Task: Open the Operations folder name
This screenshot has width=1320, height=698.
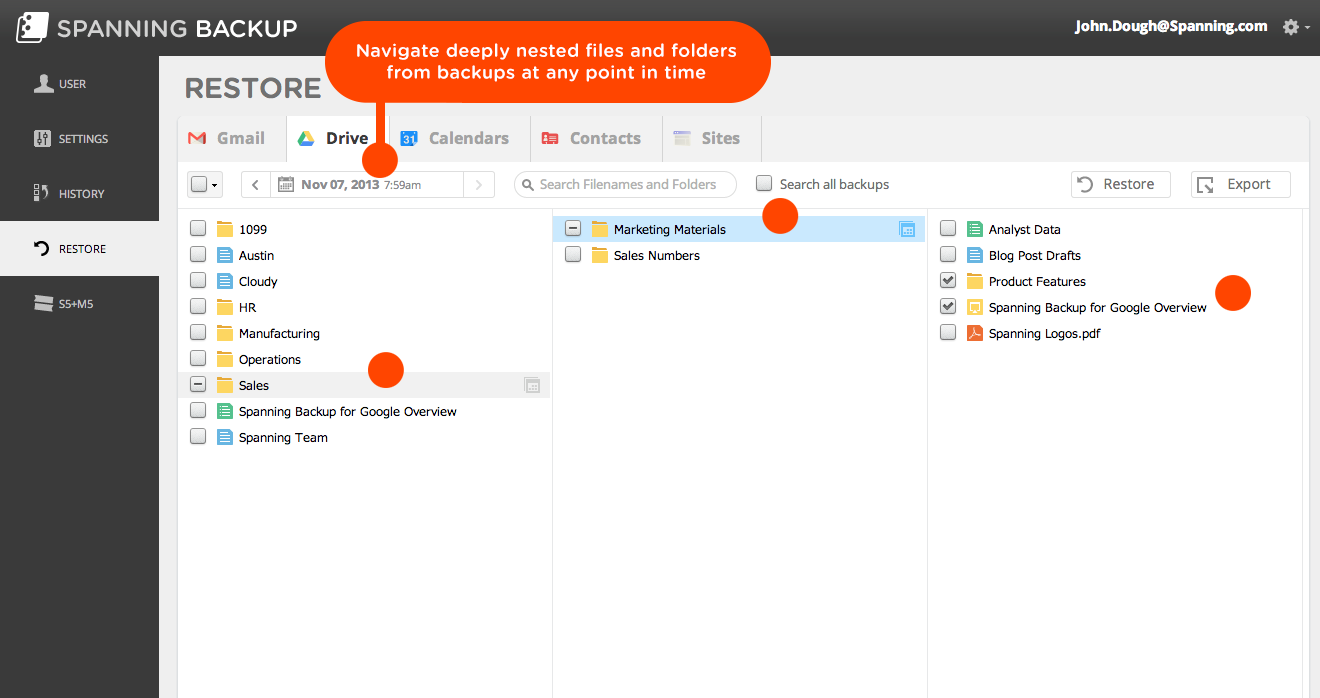Action: point(270,360)
